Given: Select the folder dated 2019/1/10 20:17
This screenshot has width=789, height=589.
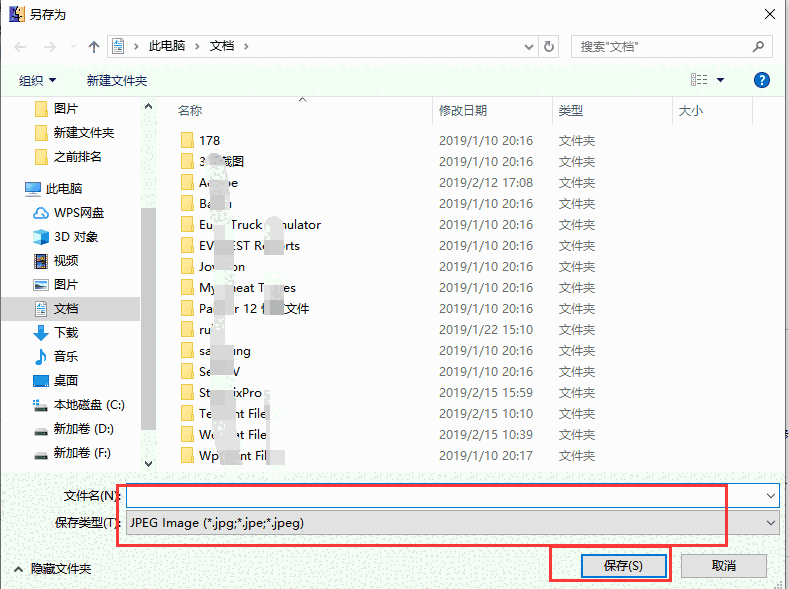Looking at the screenshot, I should click(x=387, y=456).
